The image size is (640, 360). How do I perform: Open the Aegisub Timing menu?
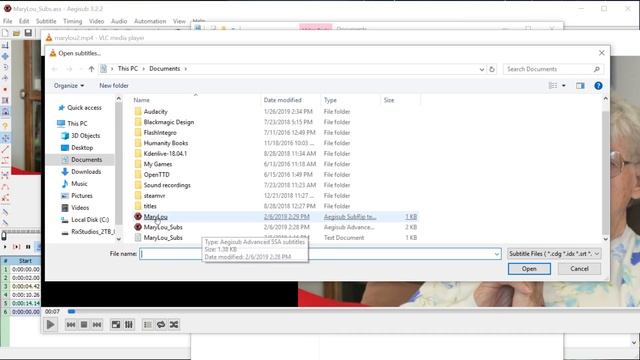73,21
